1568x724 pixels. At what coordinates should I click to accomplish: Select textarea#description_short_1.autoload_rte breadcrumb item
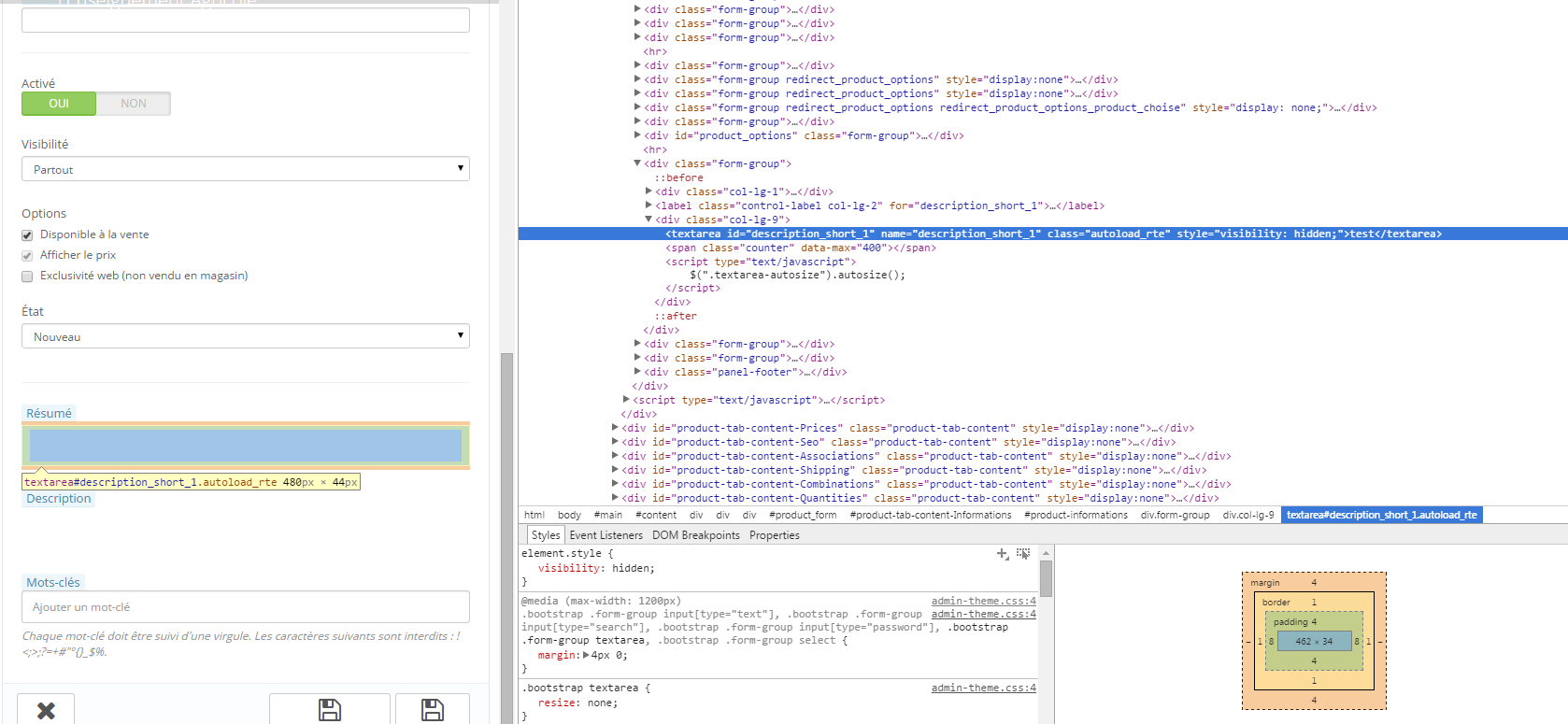click(1382, 515)
